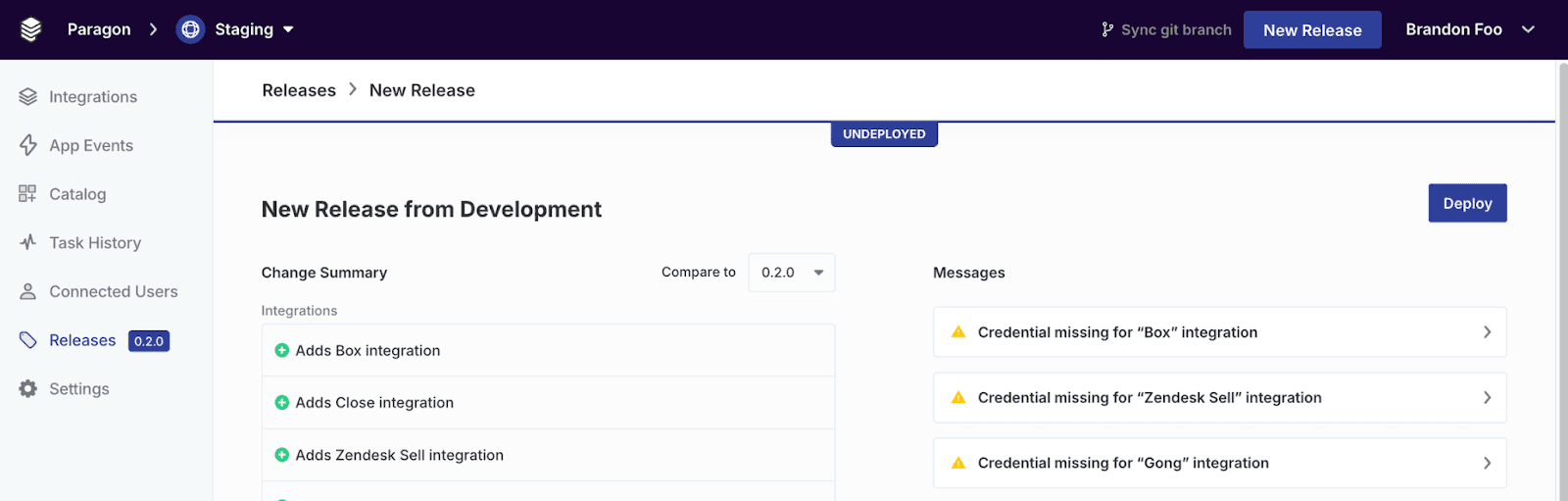Open the Staging environment dropdown
The height and width of the screenshot is (501, 1568).
[288, 29]
